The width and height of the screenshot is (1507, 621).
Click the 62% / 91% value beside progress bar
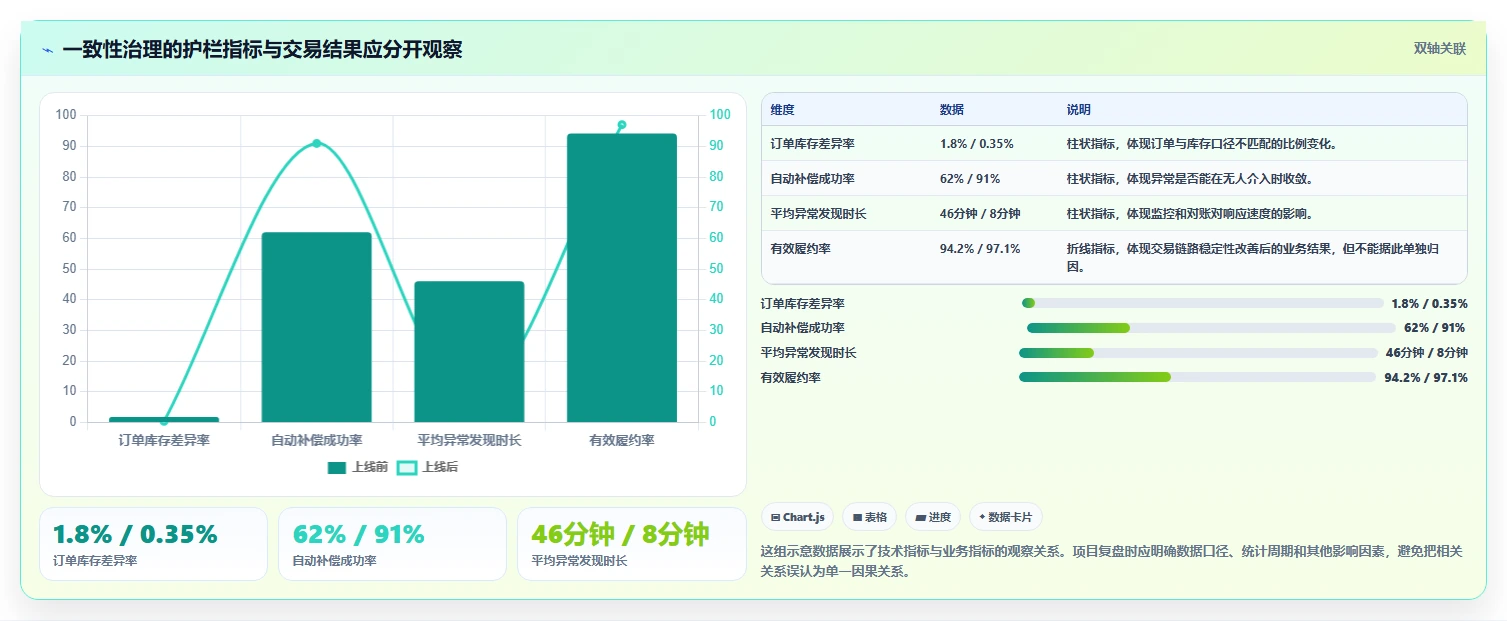pyautogui.click(x=1435, y=328)
